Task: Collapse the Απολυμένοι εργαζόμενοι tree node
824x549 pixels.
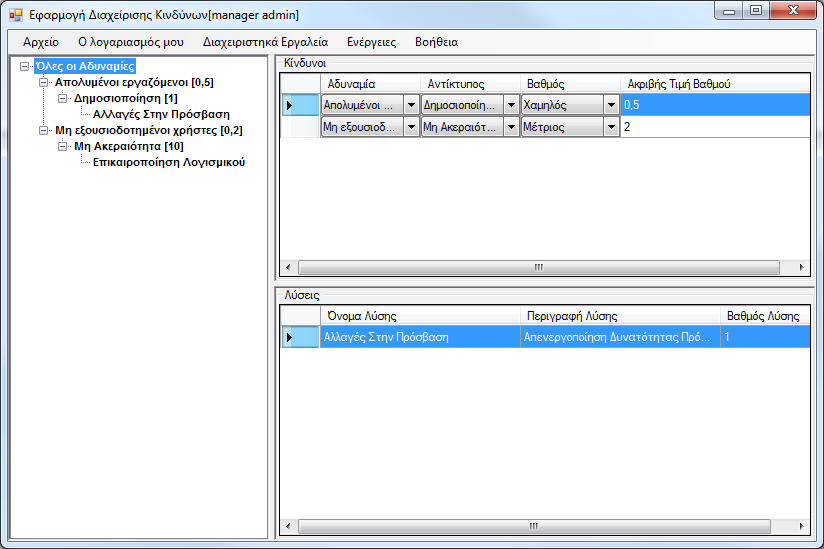Action: (44, 82)
